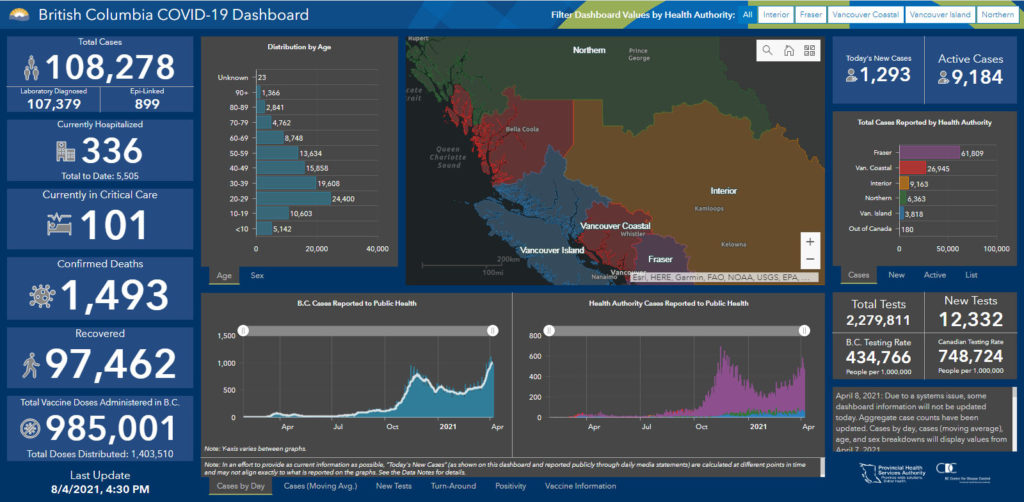Screen dimensions: 1024x502
Task: Click the map search magnifier icon
Action: point(767,50)
